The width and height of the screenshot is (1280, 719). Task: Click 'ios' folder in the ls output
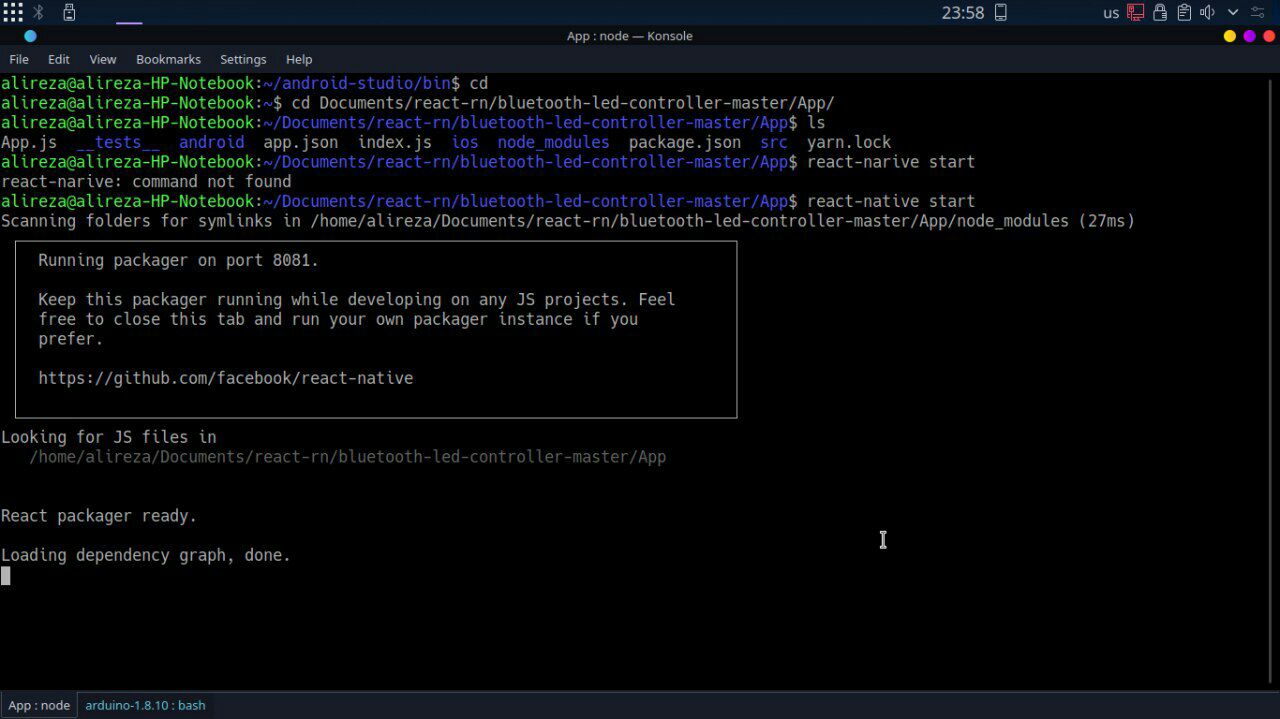point(465,142)
